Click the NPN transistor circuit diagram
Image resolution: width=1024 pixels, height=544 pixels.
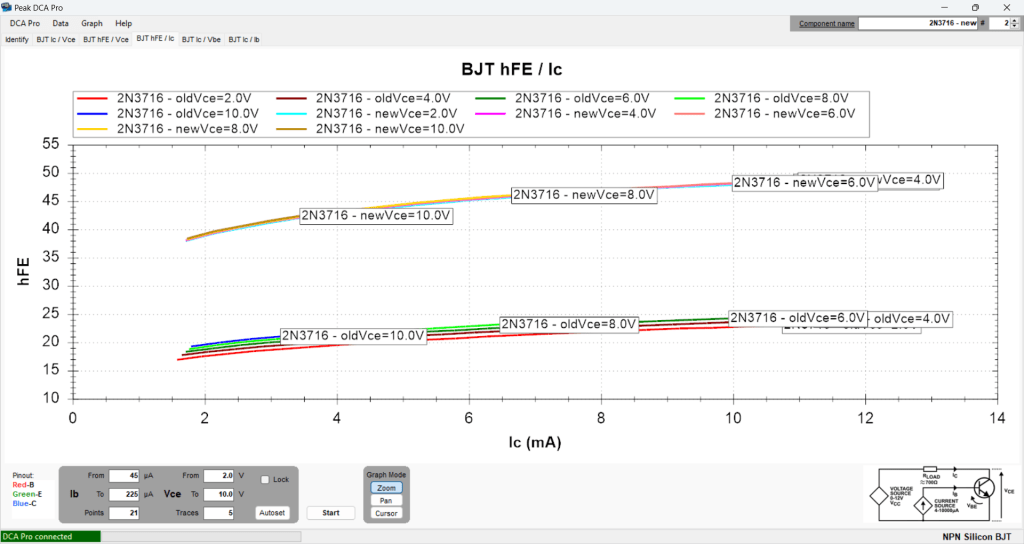[940, 494]
